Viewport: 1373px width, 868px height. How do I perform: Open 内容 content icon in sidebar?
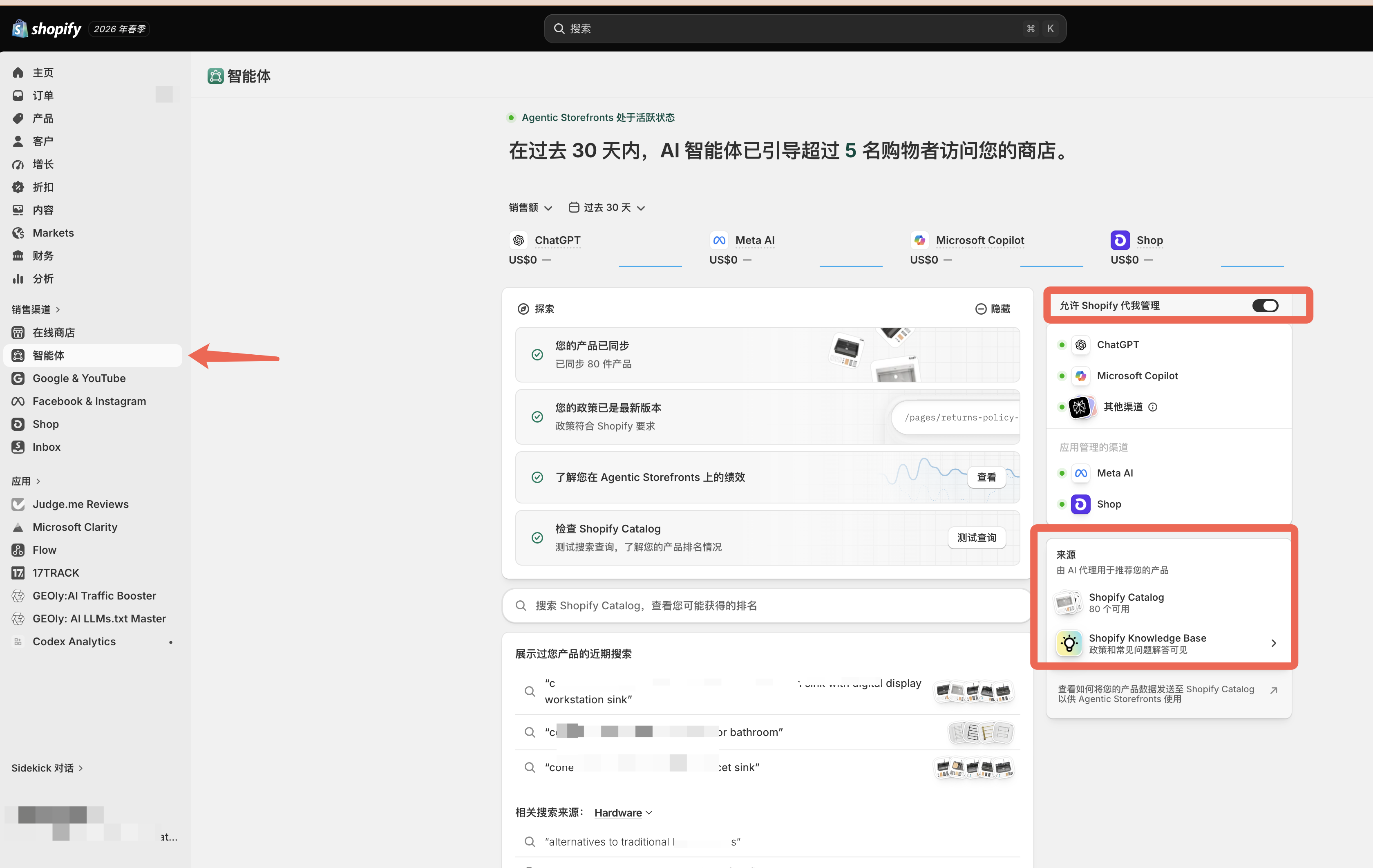18,210
